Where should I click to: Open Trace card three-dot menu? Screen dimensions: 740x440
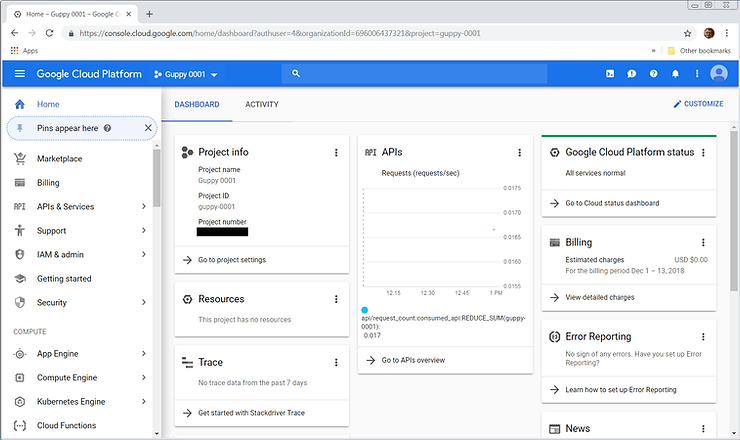336,363
